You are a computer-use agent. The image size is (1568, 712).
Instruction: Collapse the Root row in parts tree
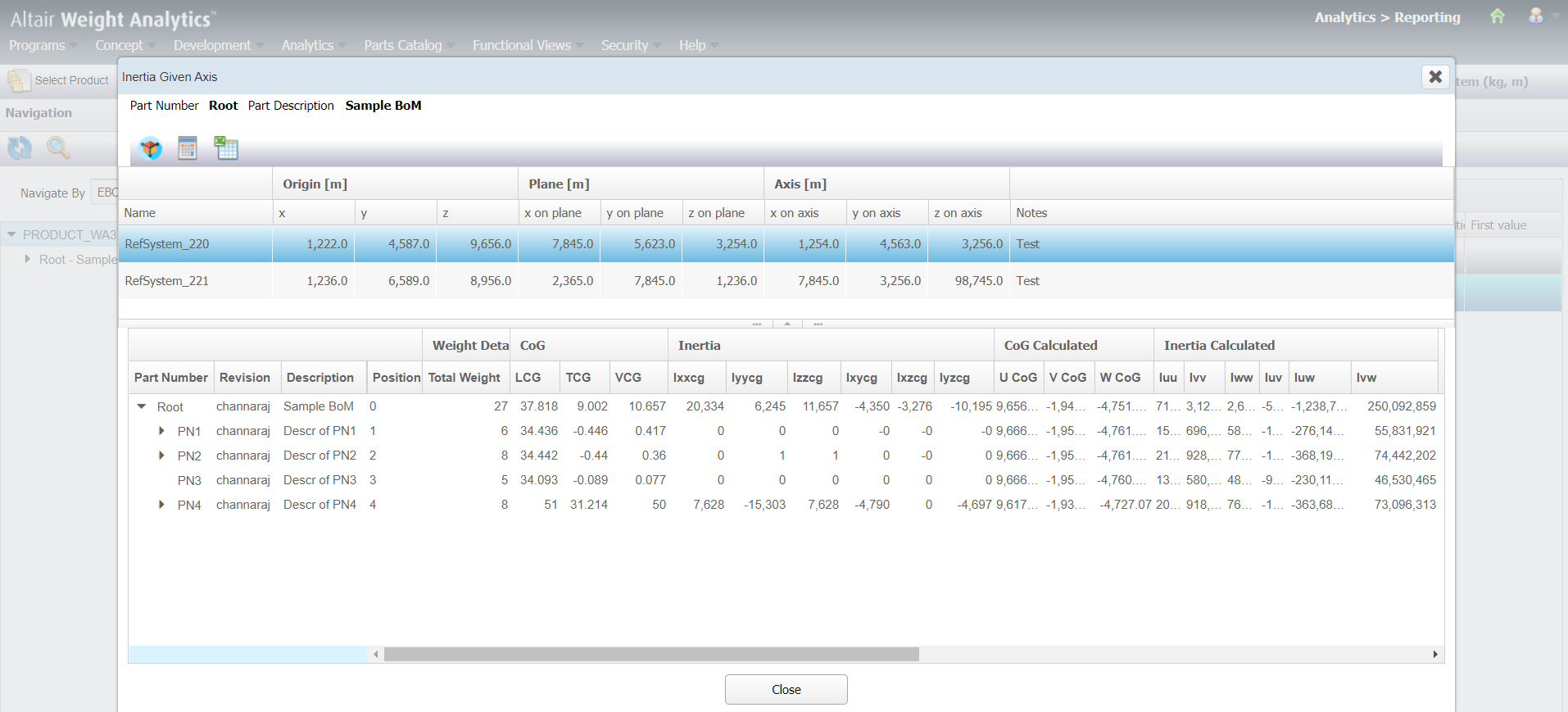coord(142,406)
